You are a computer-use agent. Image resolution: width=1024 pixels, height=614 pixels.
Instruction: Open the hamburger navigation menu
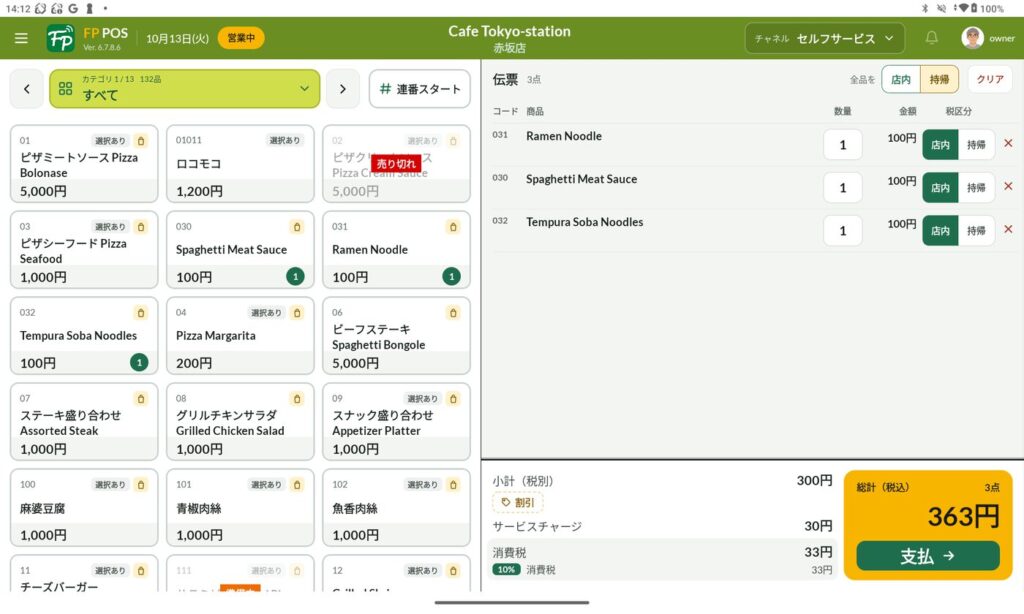21,38
